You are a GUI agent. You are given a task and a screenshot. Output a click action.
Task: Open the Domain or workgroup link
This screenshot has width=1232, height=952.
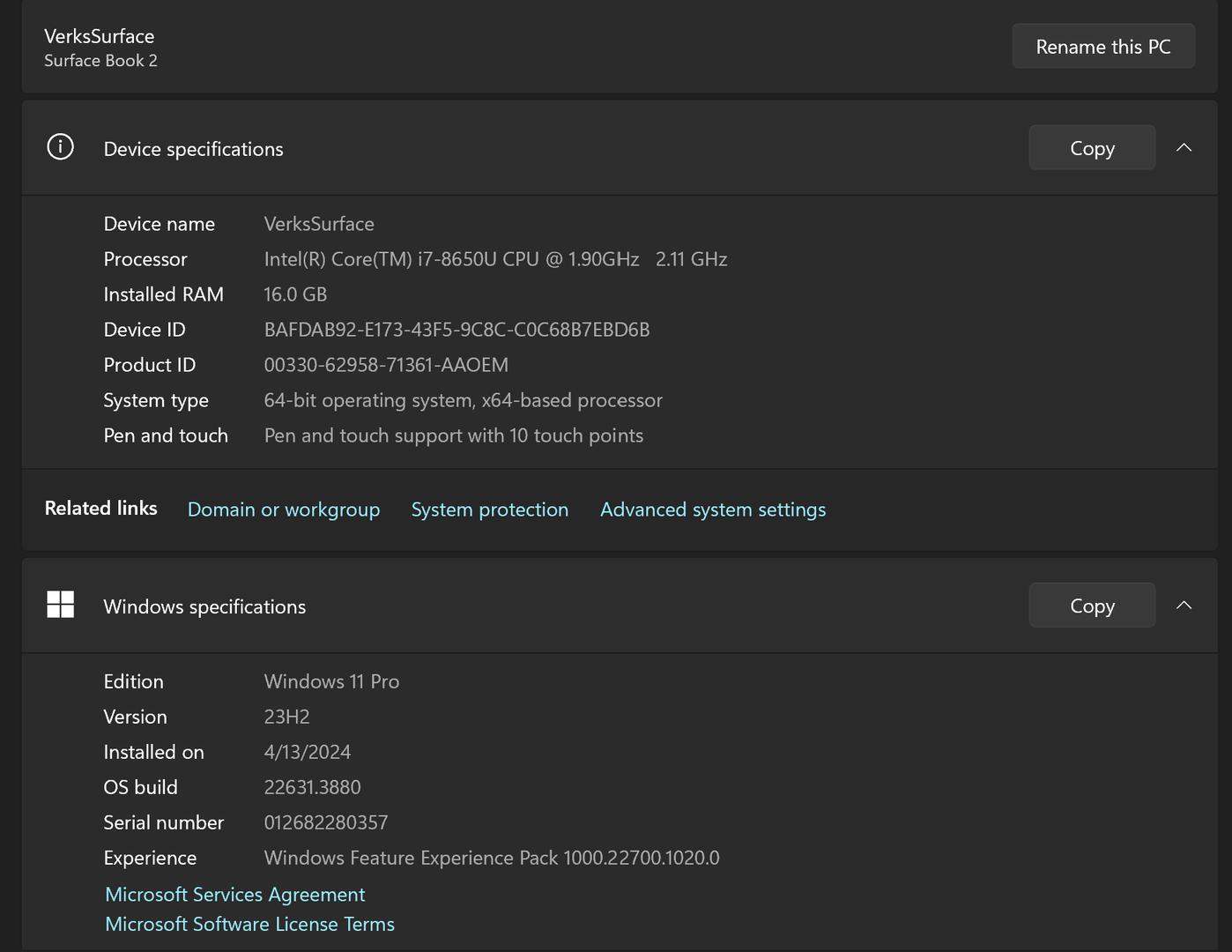pos(283,509)
